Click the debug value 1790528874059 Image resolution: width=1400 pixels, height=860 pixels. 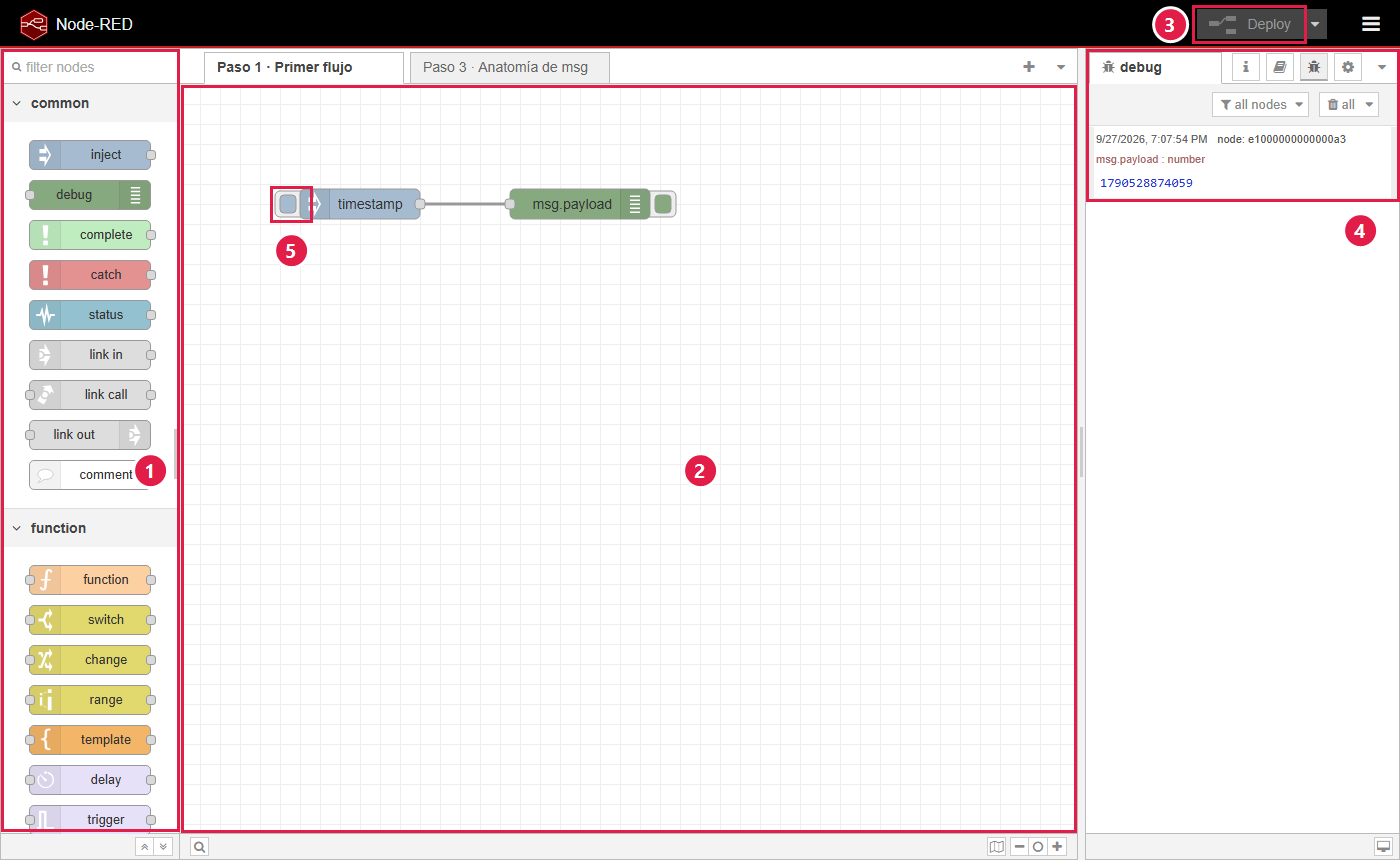pyautogui.click(x=1146, y=183)
